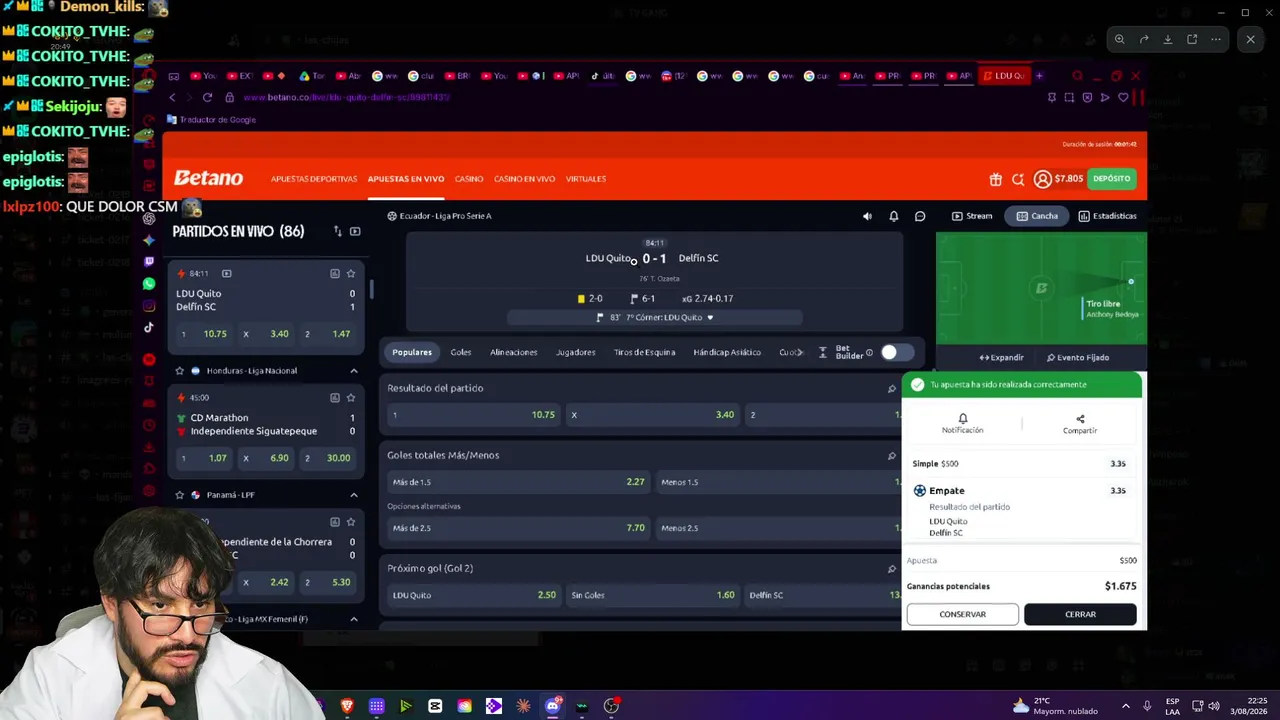1280x720 pixels.
Task: Open stats icon on LDU Quito card
Action: click(335, 273)
